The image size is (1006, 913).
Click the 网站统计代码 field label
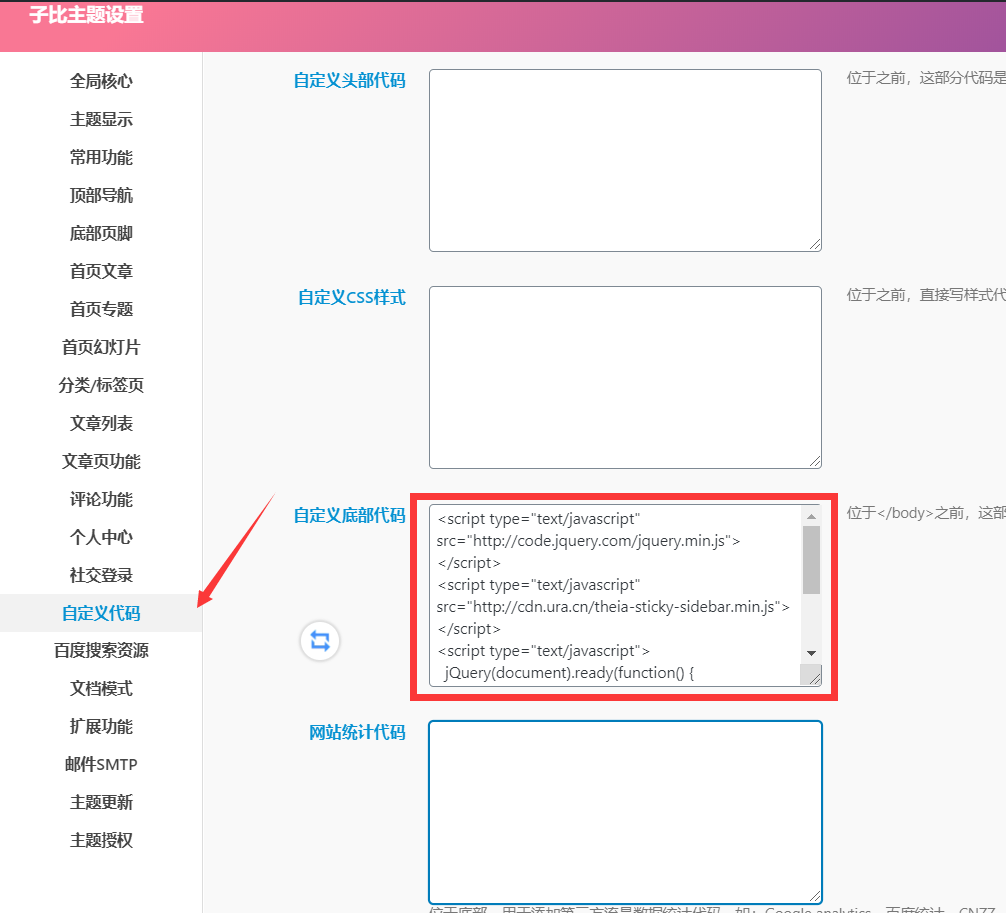pos(357,732)
